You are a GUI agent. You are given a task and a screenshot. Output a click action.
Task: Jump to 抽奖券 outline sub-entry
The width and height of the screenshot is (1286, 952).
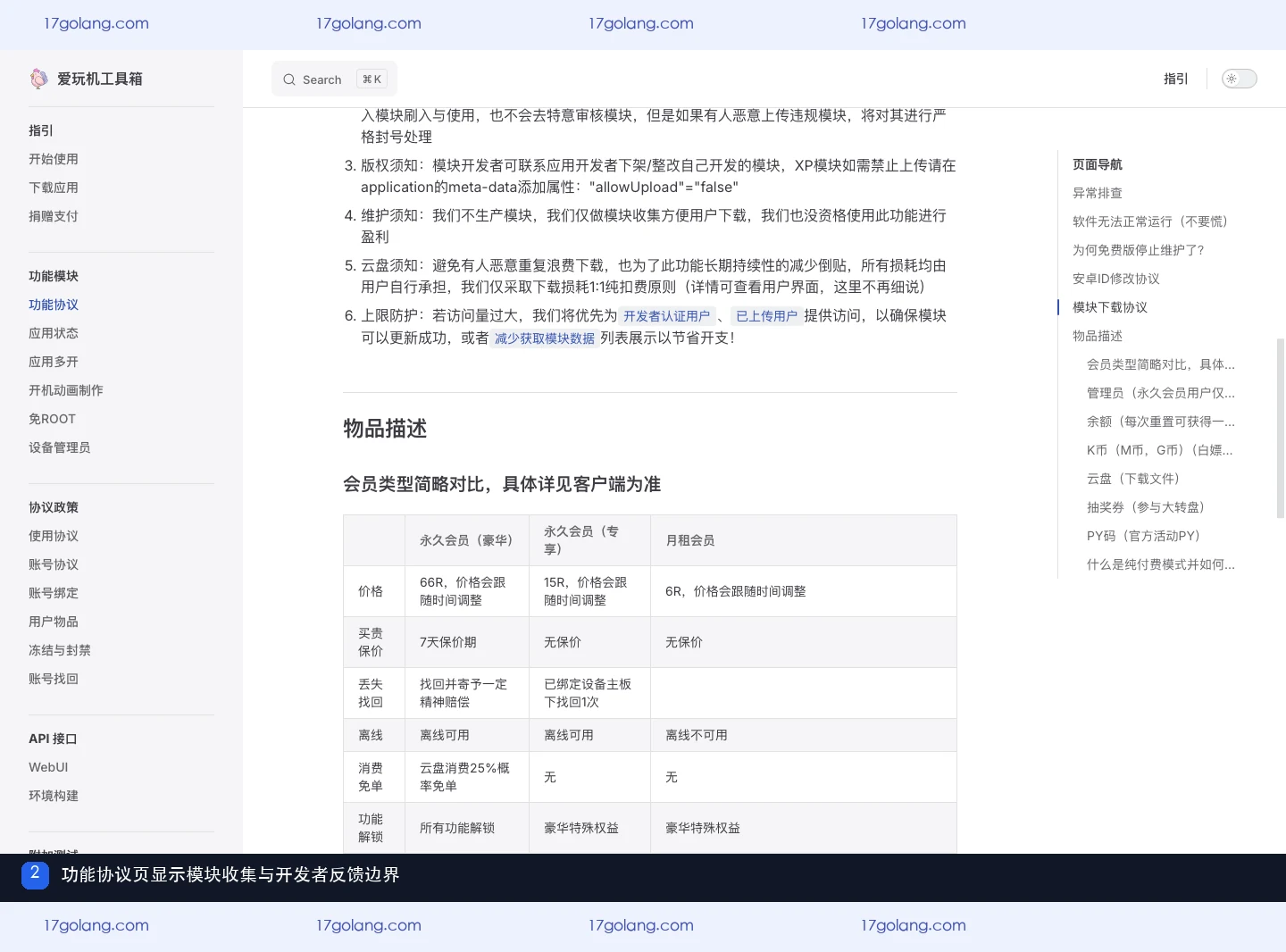[1146, 507]
